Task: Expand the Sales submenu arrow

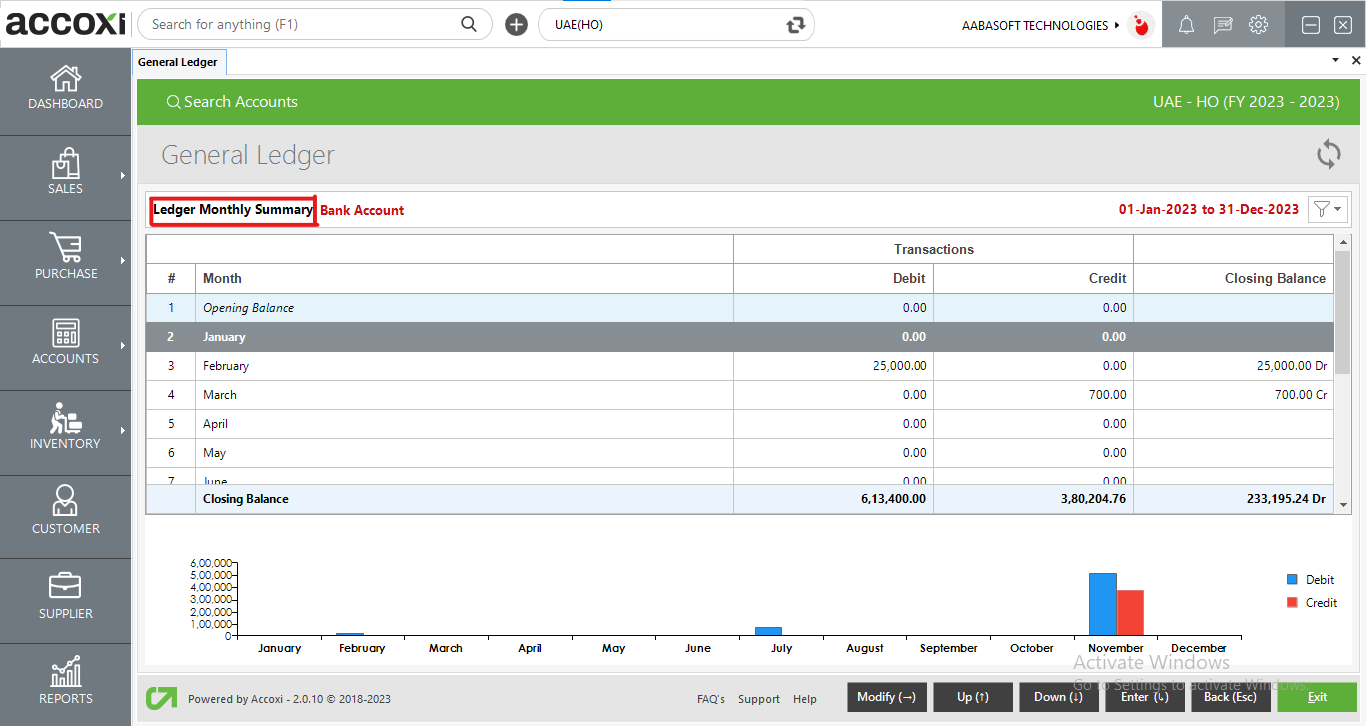Action: point(123,176)
